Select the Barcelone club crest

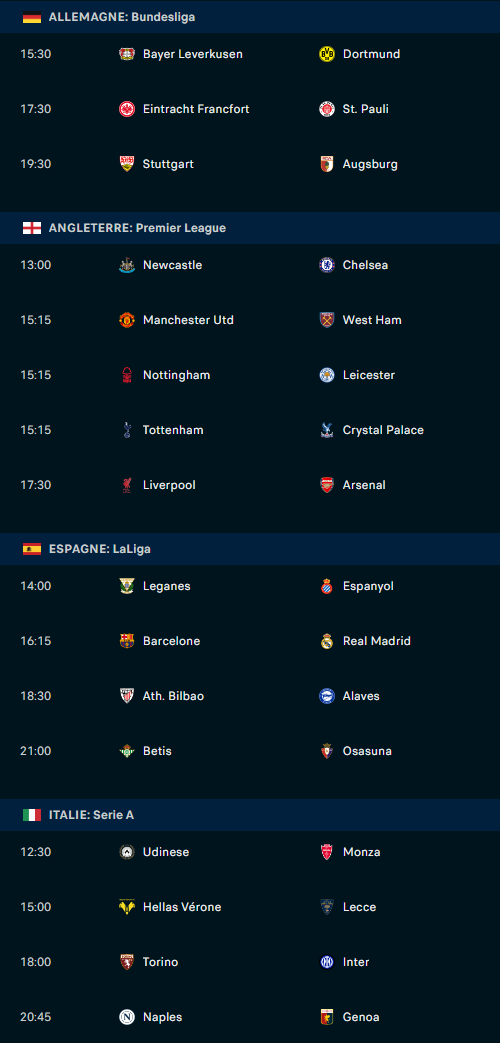coord(127,641)
